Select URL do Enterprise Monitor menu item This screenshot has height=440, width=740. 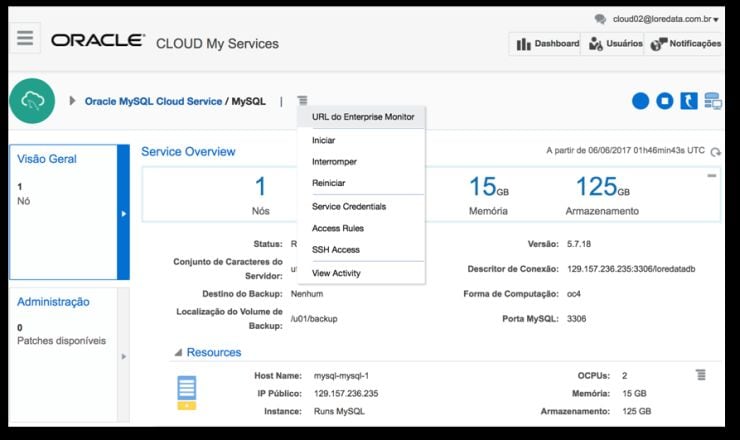point(362,117)
